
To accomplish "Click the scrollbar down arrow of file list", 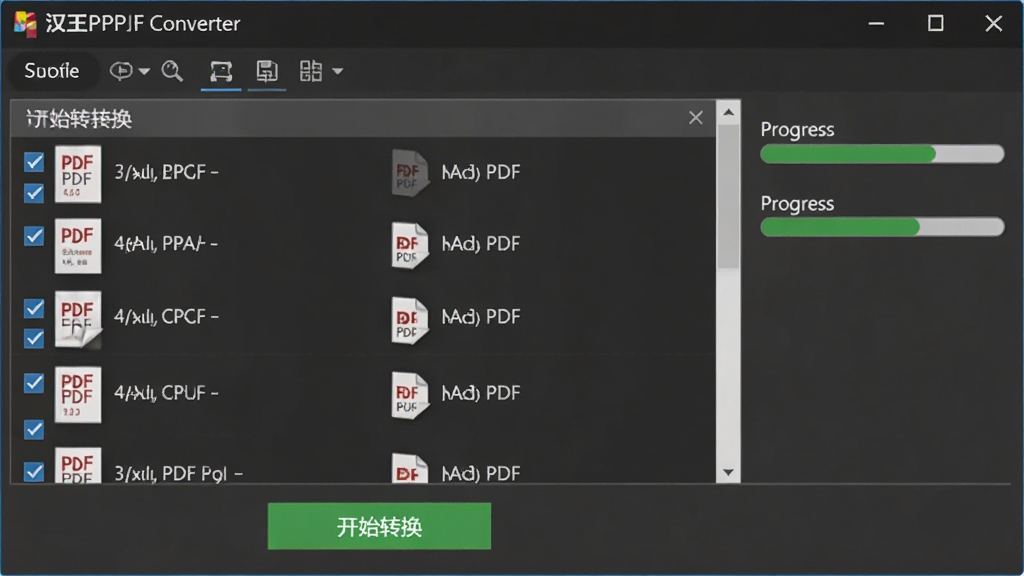I will (x=728, y=472).
